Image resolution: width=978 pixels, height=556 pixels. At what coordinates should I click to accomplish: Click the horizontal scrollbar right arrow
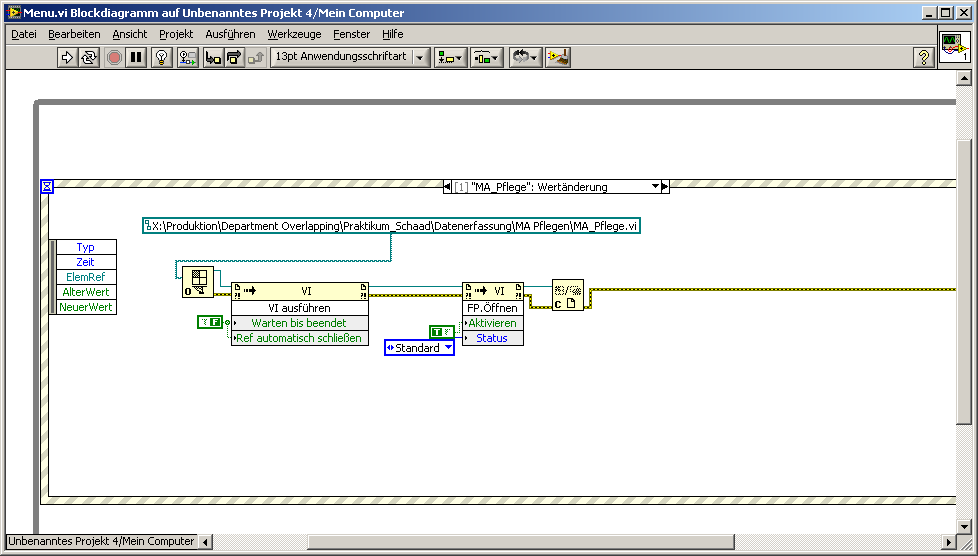coord(948,542)
